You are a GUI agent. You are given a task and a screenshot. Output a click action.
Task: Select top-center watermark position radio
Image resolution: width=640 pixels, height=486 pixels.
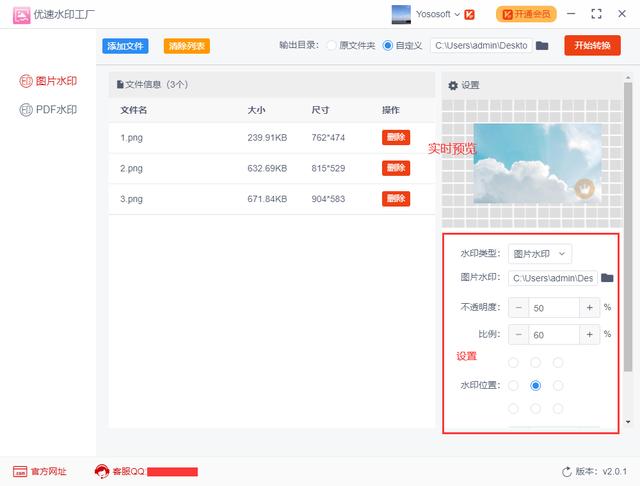tap(536, 362)
